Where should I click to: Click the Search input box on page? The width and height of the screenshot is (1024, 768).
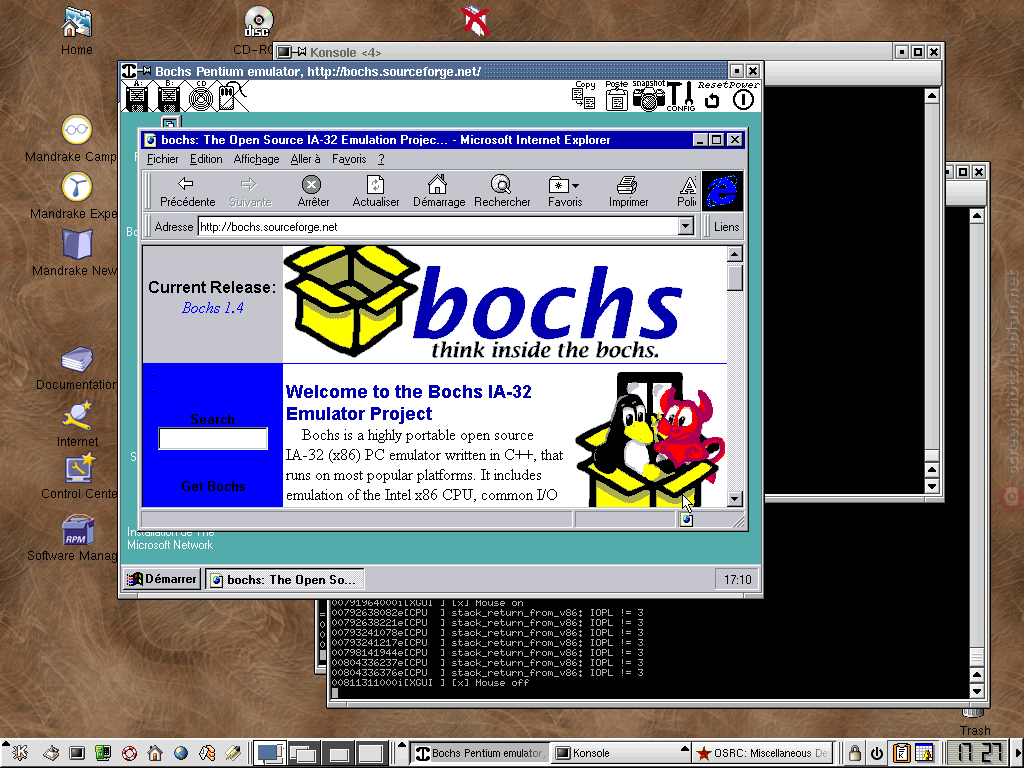click(x=213, y=438)
